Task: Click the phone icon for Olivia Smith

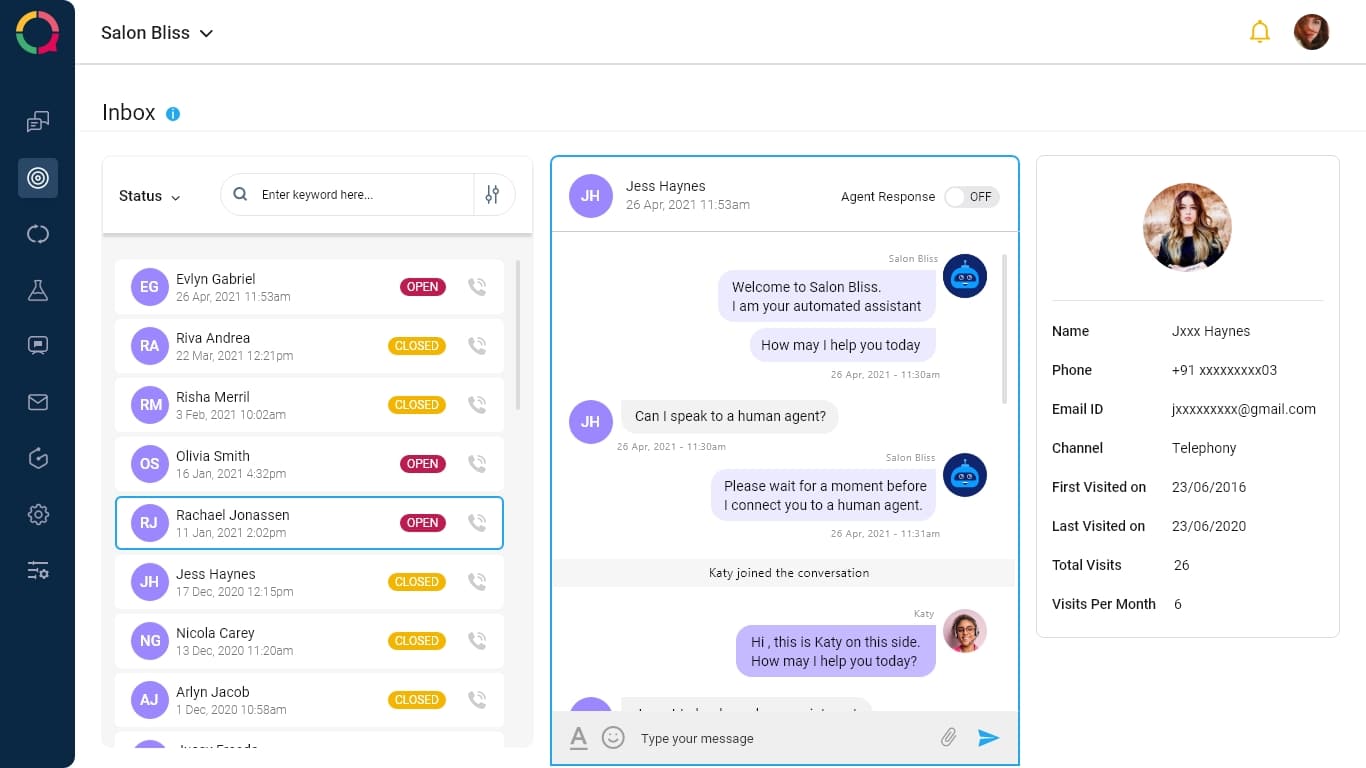Action: (x=477, y=464)
